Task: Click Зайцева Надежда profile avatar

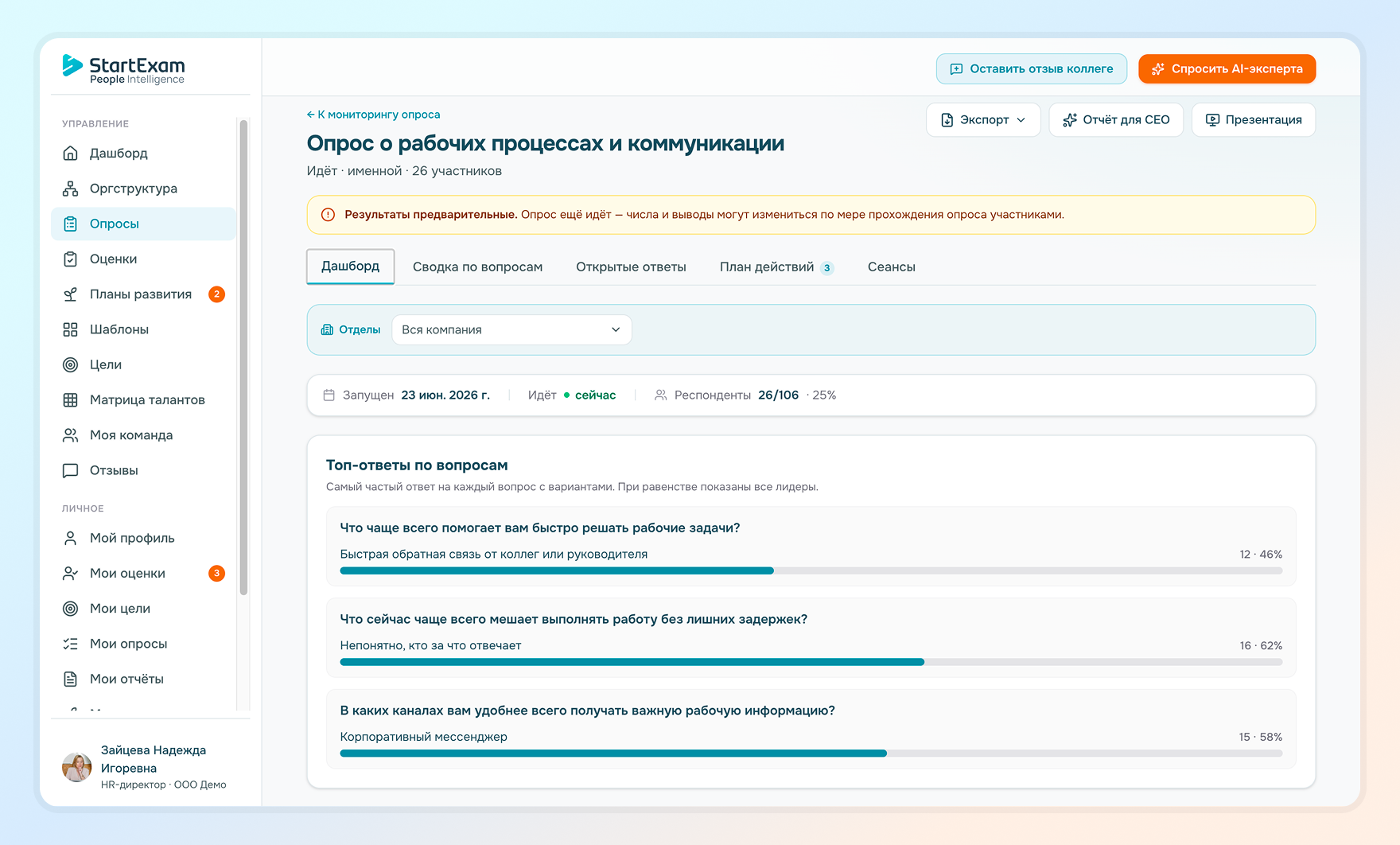Action: click(77, 767)
